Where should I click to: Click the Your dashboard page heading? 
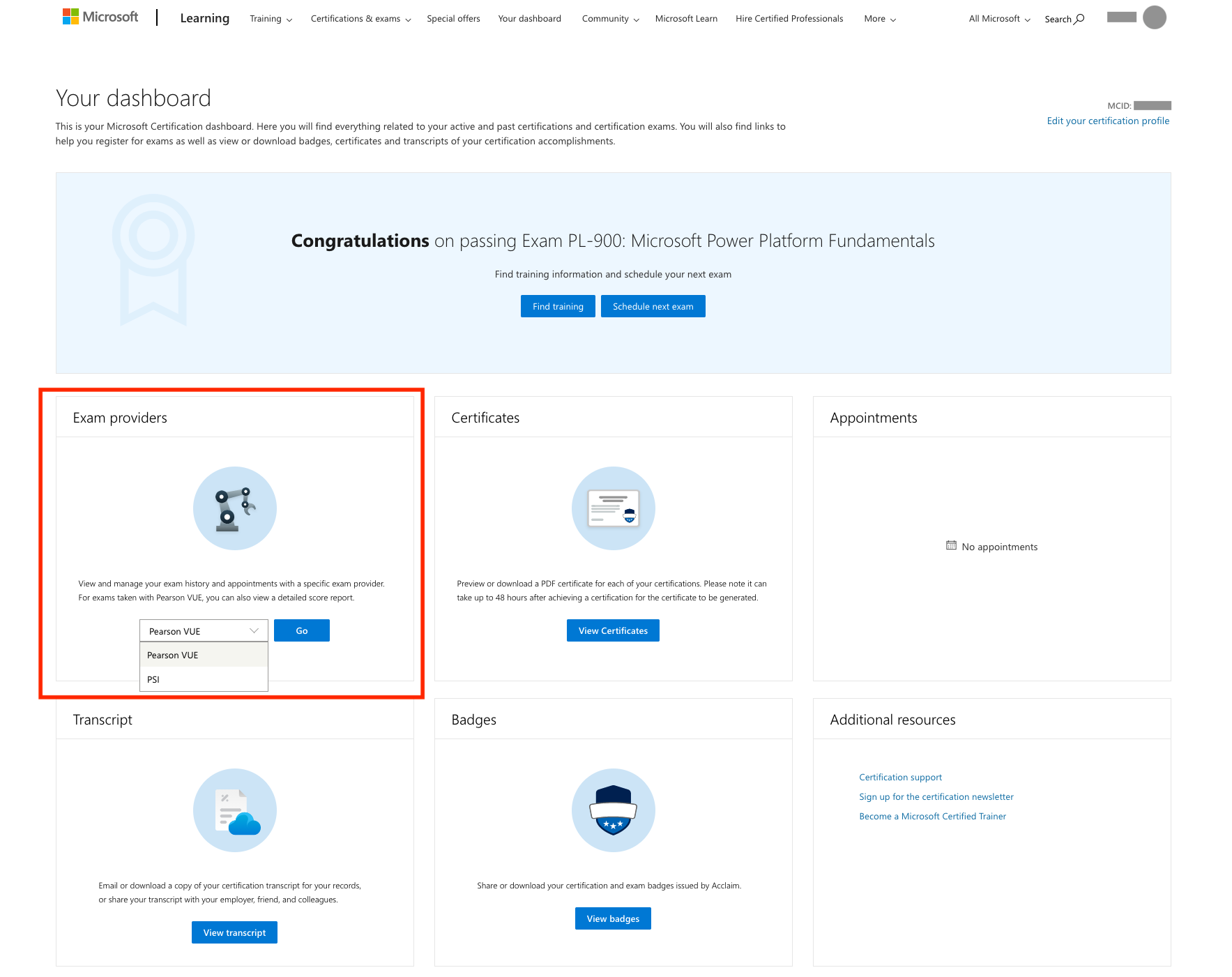pos(133,98)
